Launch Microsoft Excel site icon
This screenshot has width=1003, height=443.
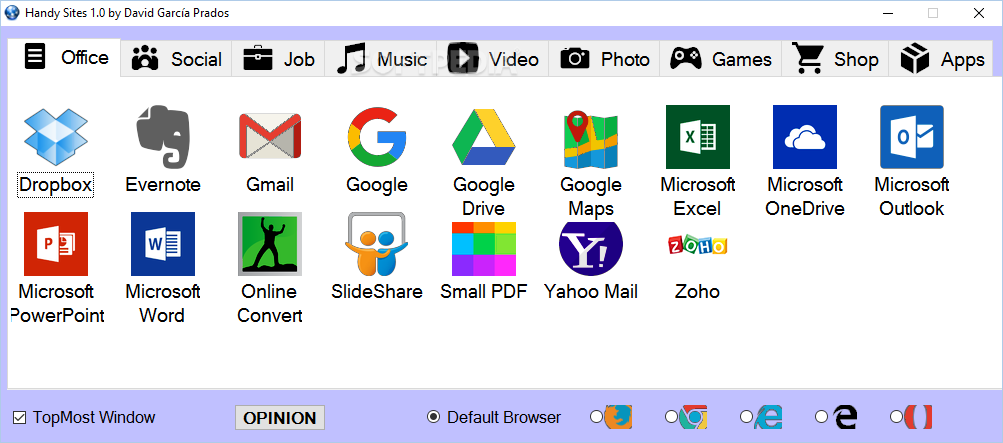coord(698,137)
